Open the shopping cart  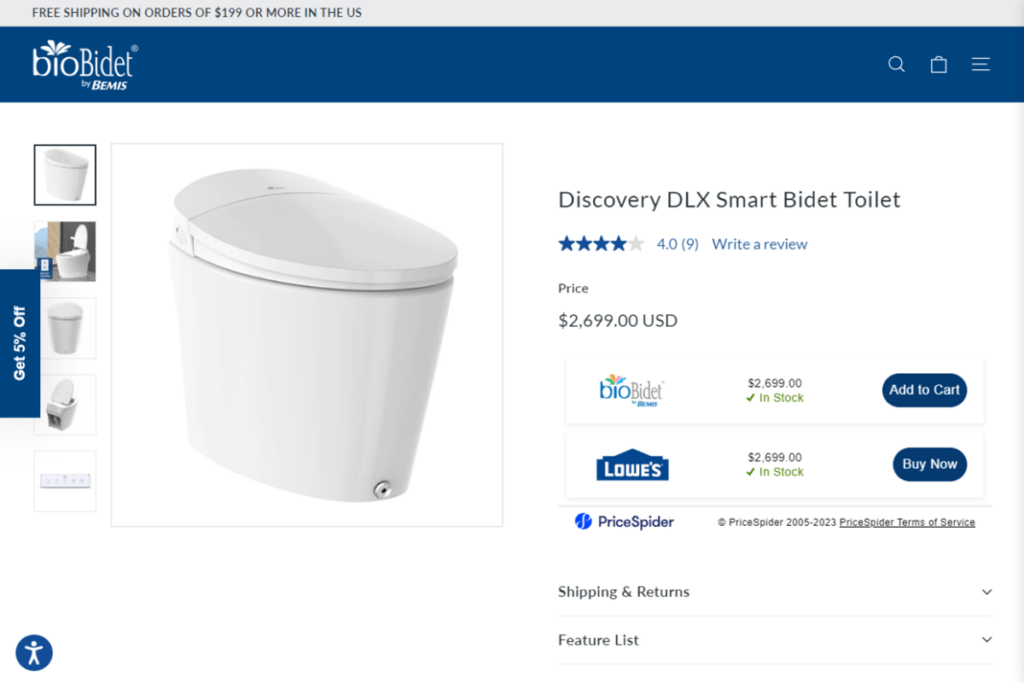(938, 63)
